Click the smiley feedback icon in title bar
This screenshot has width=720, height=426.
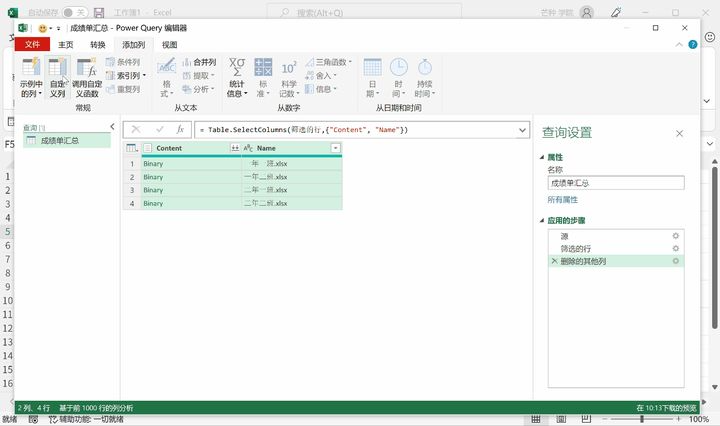42,28
